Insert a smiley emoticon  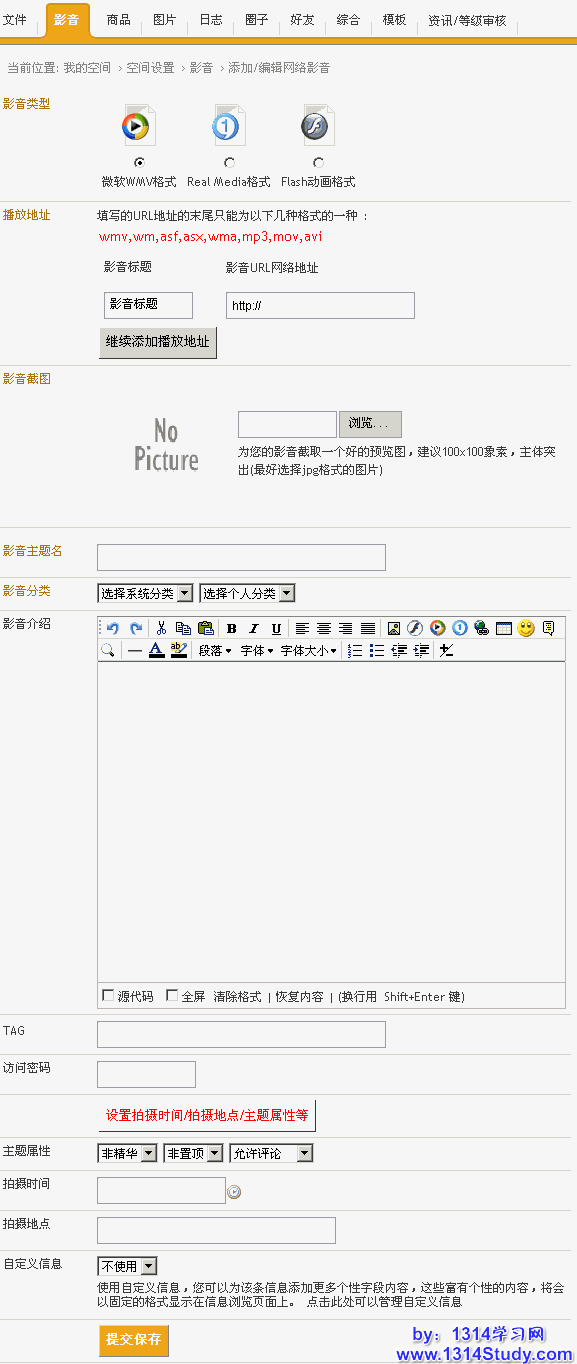click(526, 628)
